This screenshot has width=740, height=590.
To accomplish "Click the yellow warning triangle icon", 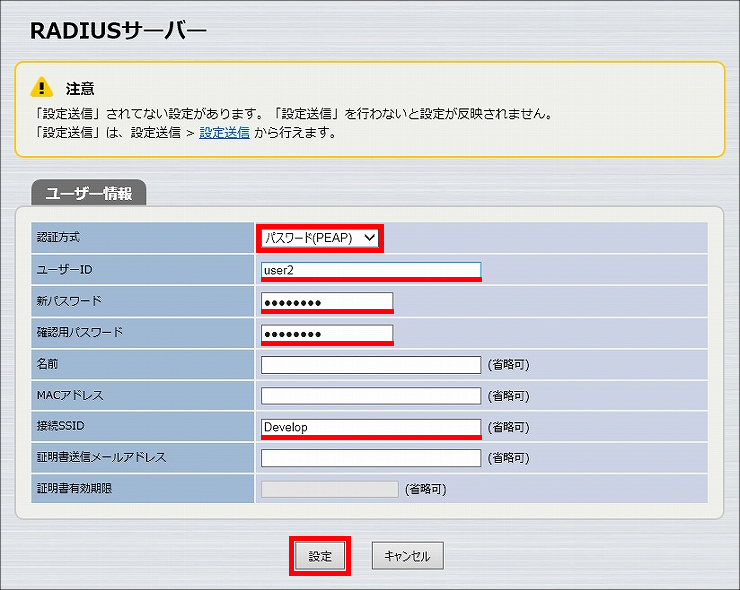I will pyautogui.click(x=42, y=87).
